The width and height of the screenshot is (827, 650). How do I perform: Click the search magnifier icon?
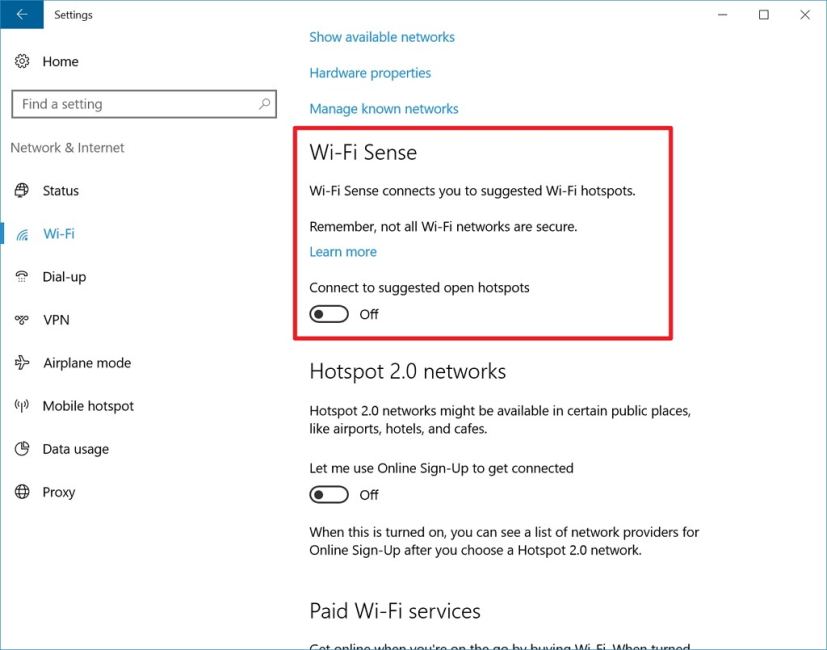click(265, 104)
